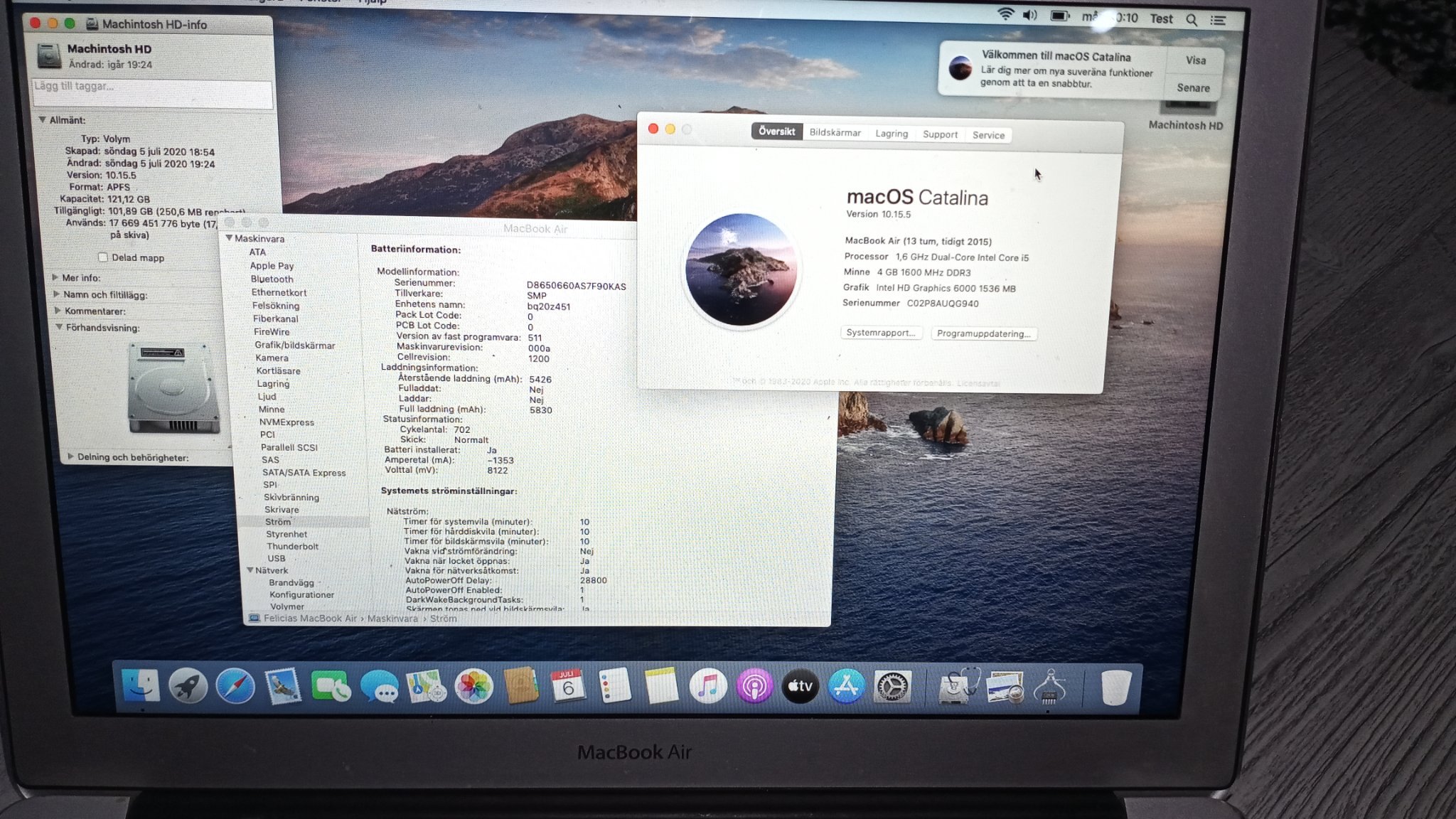The image size is (1456, 819).
Task: Select Lagring in System Information sidebar
Action: (273, 384)
